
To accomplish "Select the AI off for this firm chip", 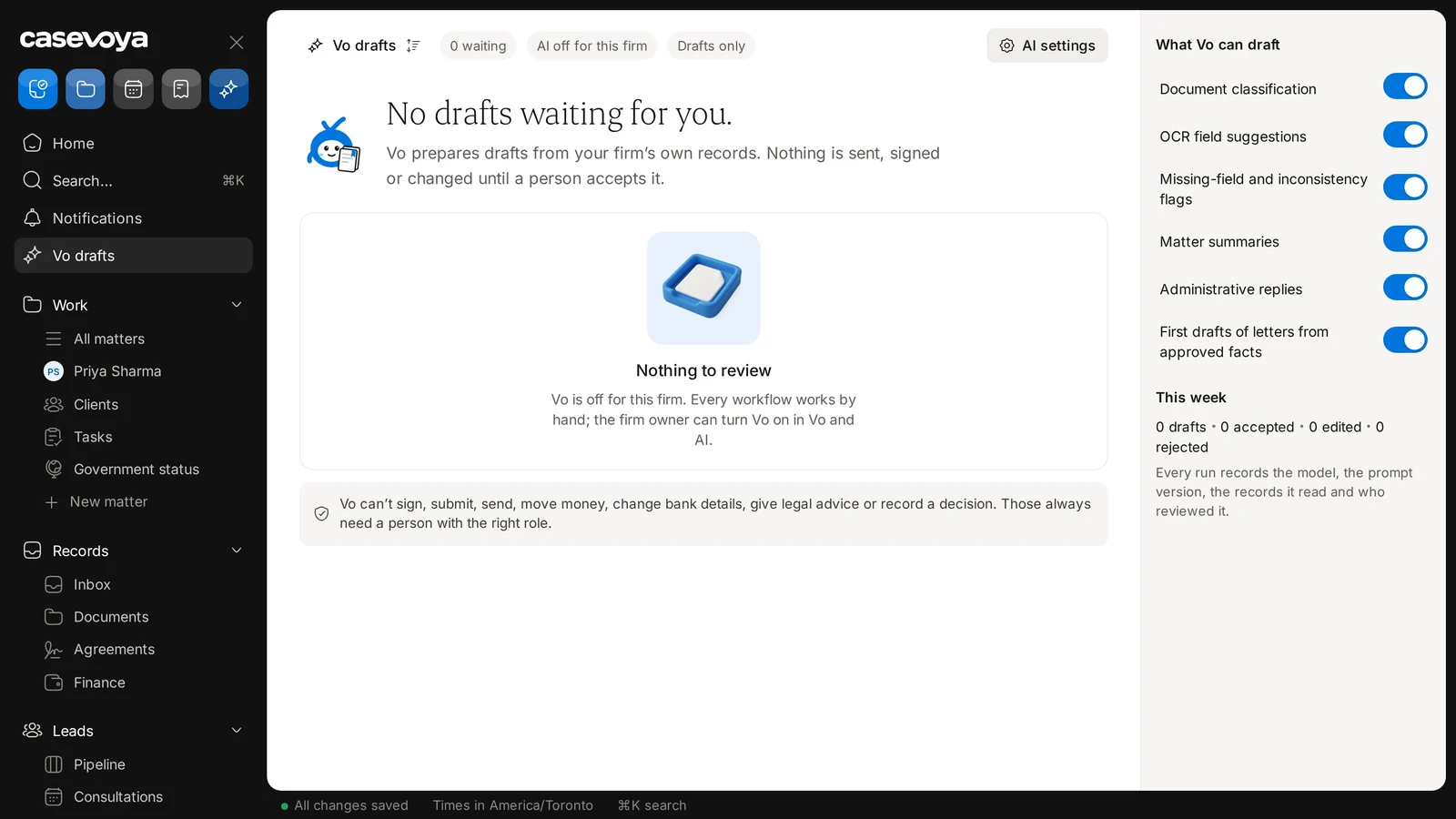I will coord(591,45).
